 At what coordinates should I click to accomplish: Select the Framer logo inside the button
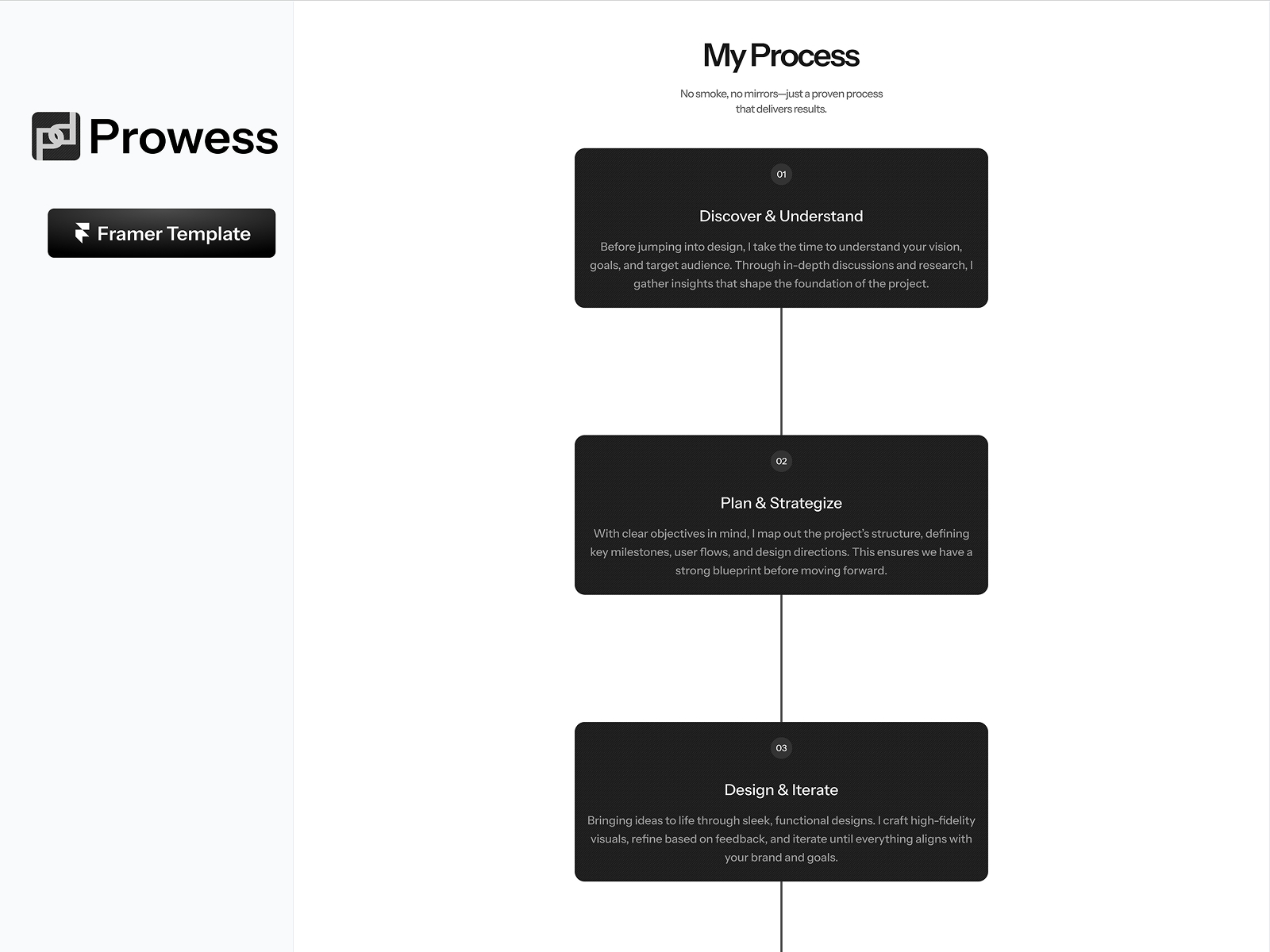tap(83, 232)
